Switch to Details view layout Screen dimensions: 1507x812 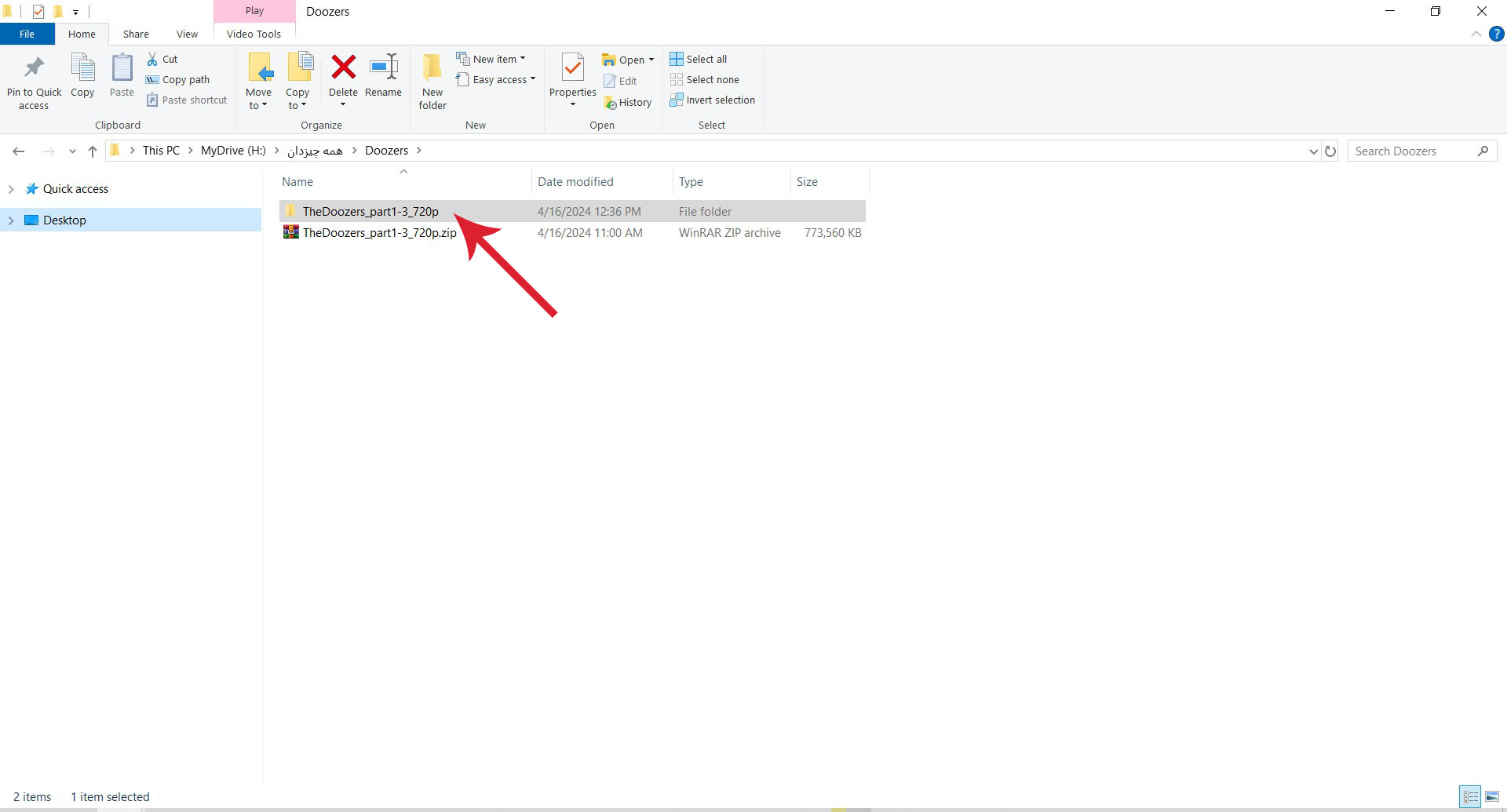(1471, 796)
